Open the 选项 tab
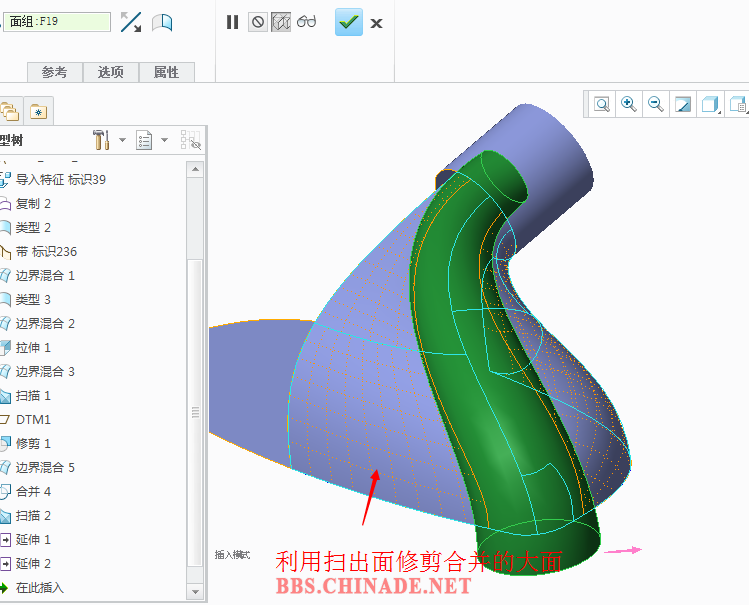This screenshot has height=605, width=749. (110, 72)
